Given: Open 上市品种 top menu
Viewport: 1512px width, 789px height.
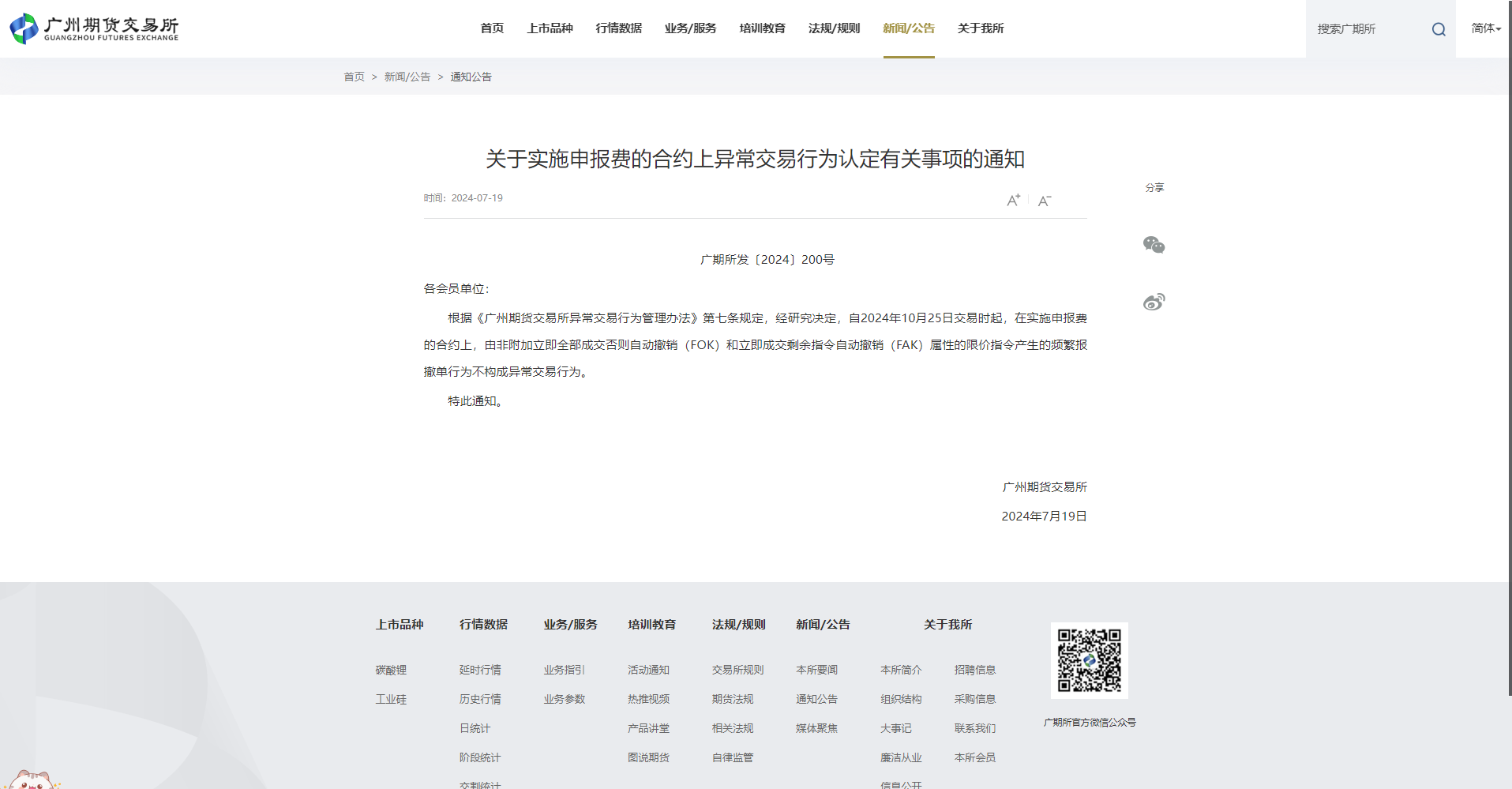Looking at the screenshot, I should click(550, 28).
